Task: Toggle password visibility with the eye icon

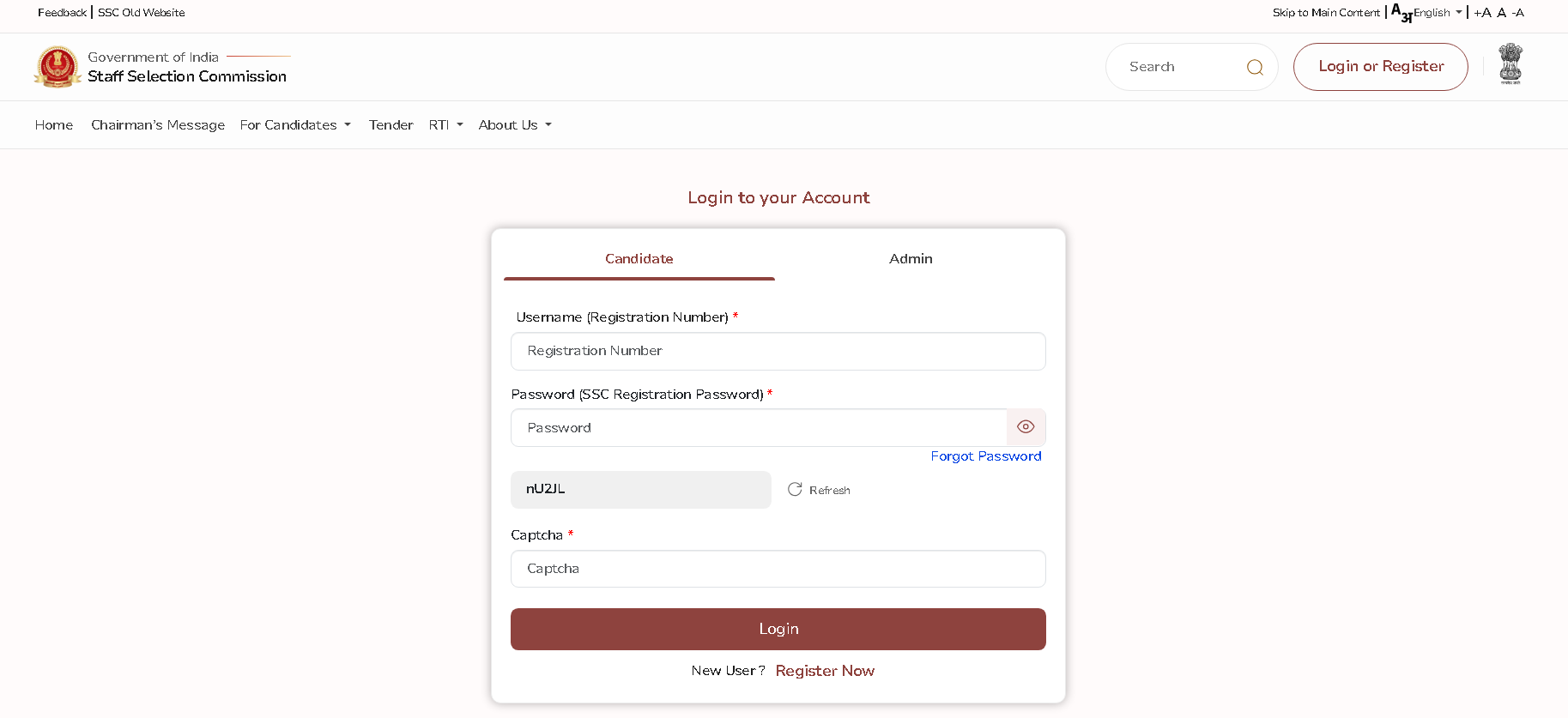Action: [1026, 427]
